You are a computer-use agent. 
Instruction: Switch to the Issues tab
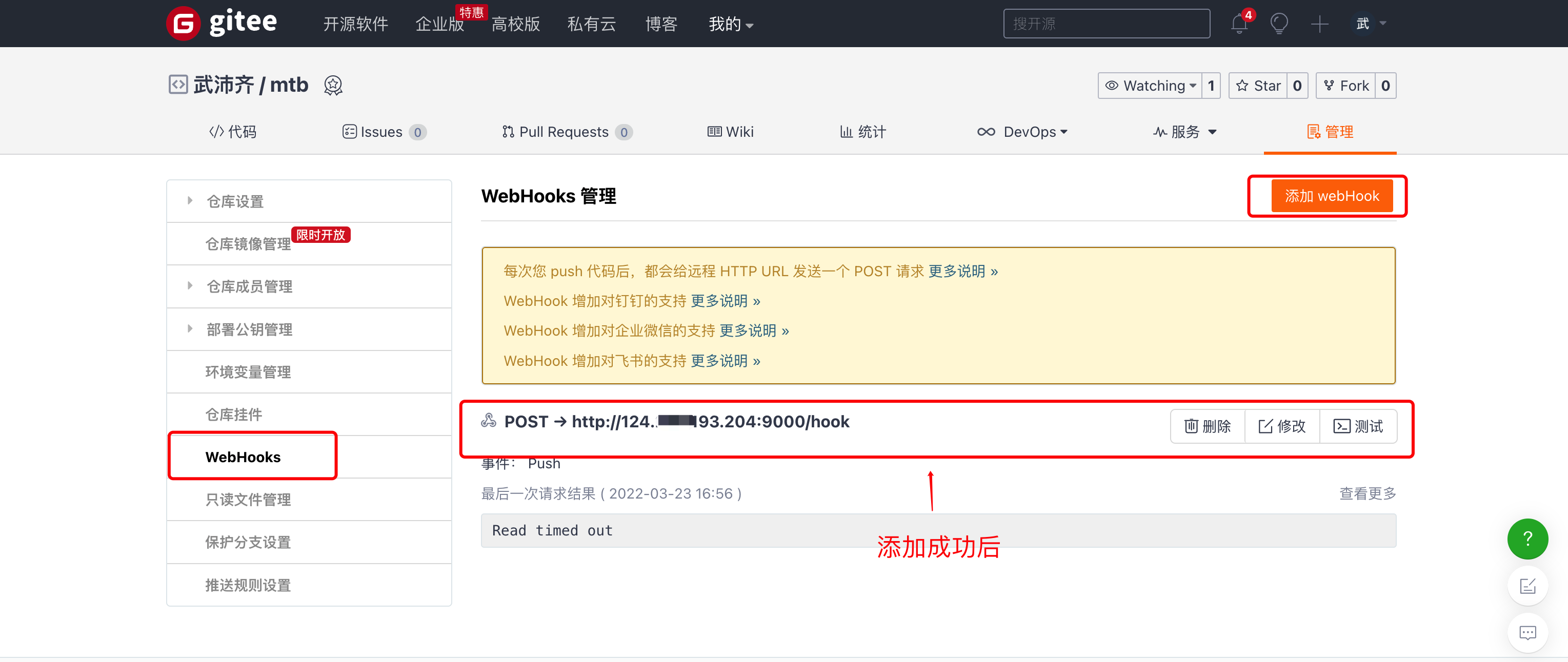[381, 132]
